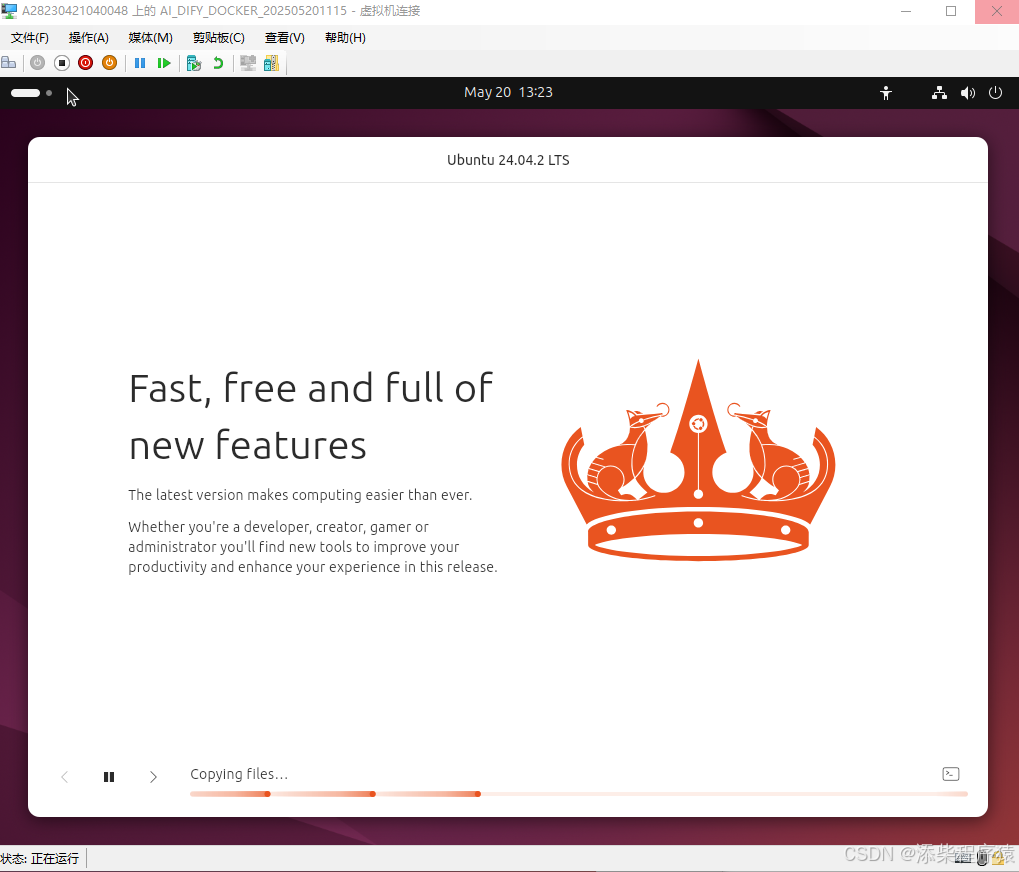Open the Ubuntu accessibility menu icon
Screen dimensions: 1019x872
tap(886, 93)
